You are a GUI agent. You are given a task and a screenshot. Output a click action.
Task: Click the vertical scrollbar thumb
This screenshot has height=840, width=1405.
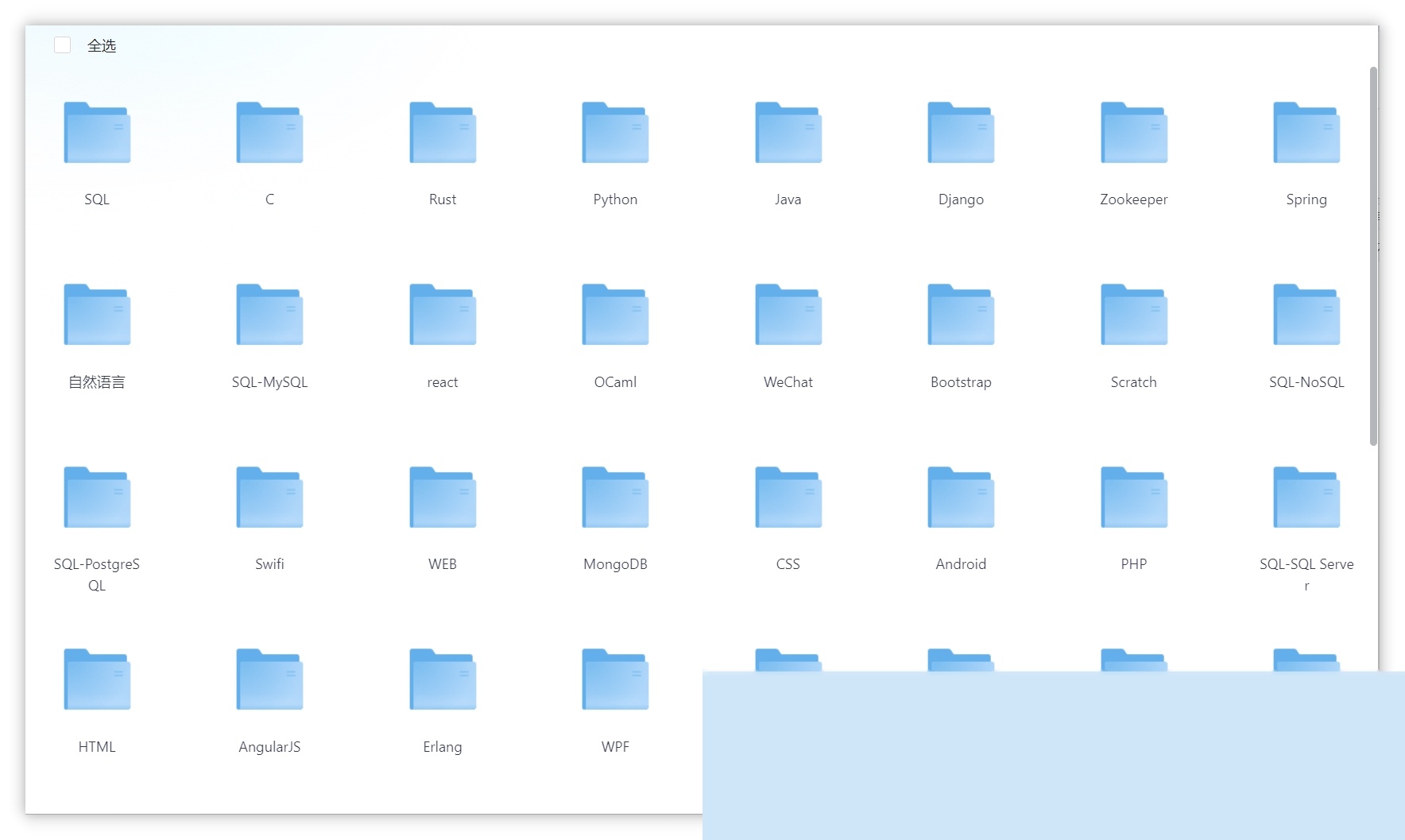tap(1373, 256)
